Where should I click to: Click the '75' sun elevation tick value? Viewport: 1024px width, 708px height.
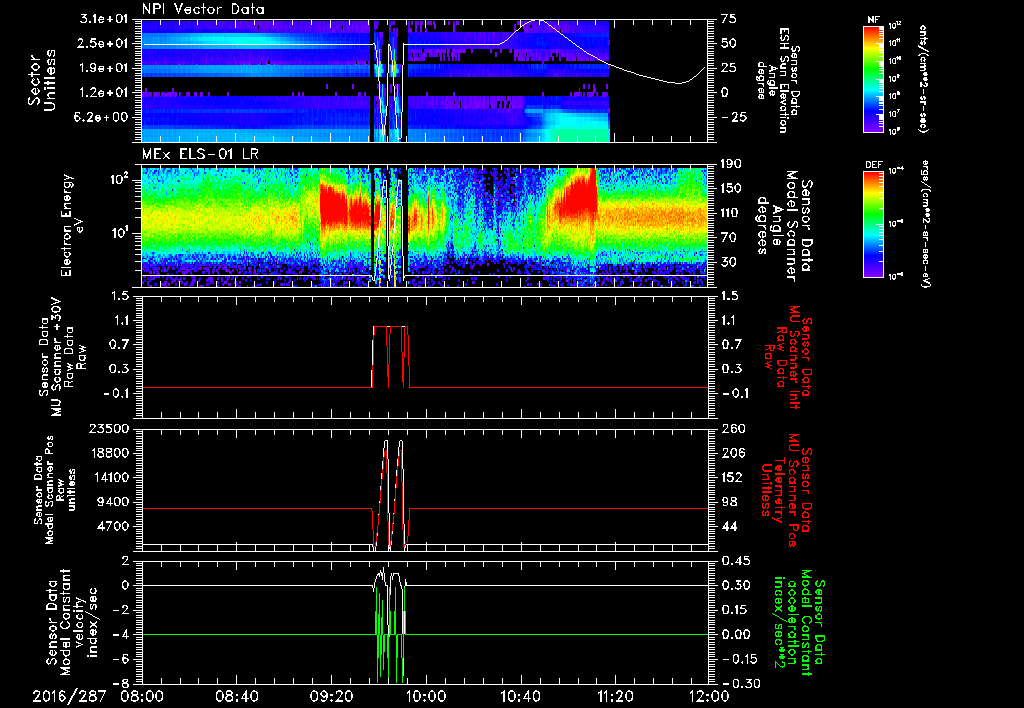(x=729, y=19)
